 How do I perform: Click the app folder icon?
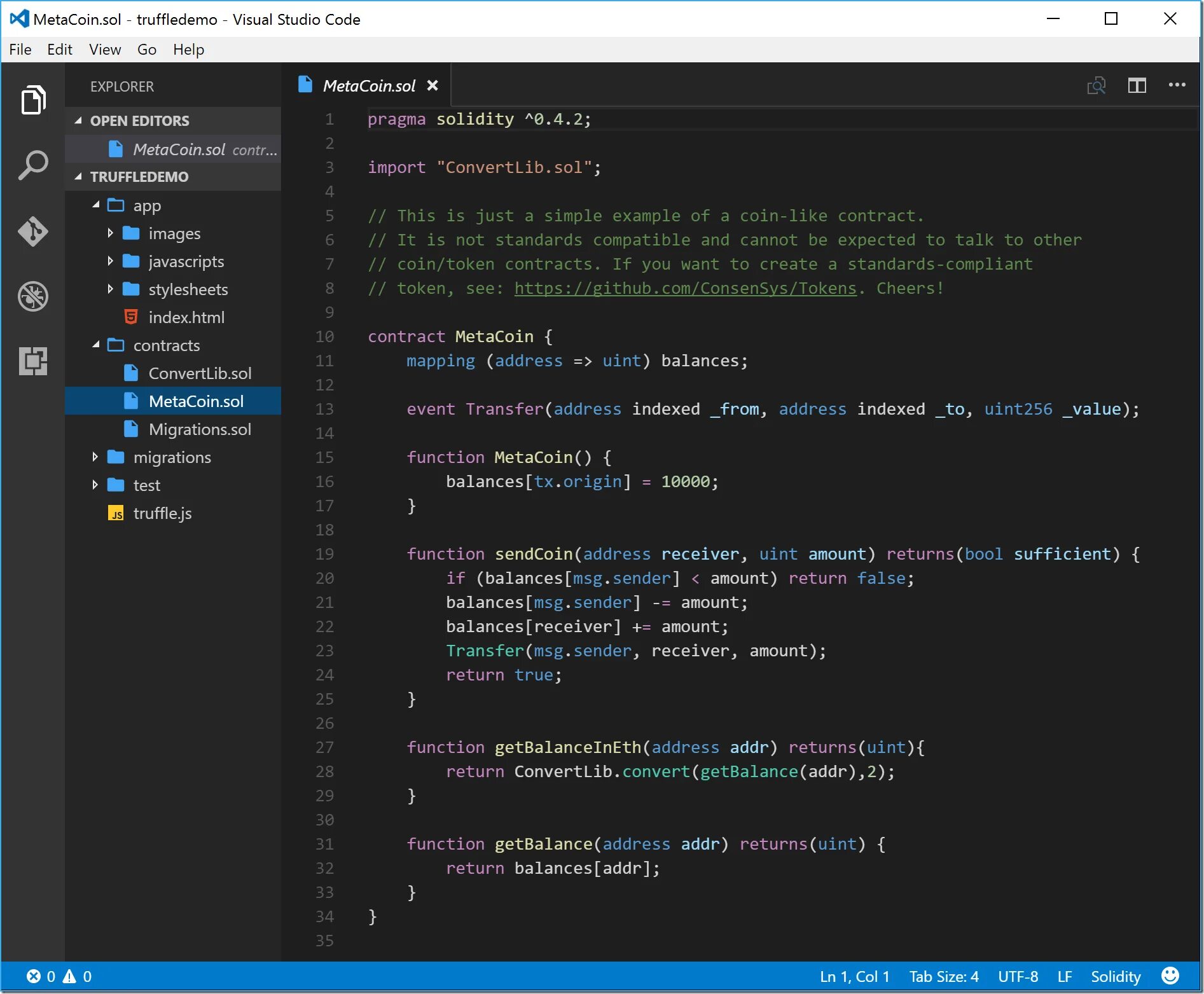[x=116, y=205]
